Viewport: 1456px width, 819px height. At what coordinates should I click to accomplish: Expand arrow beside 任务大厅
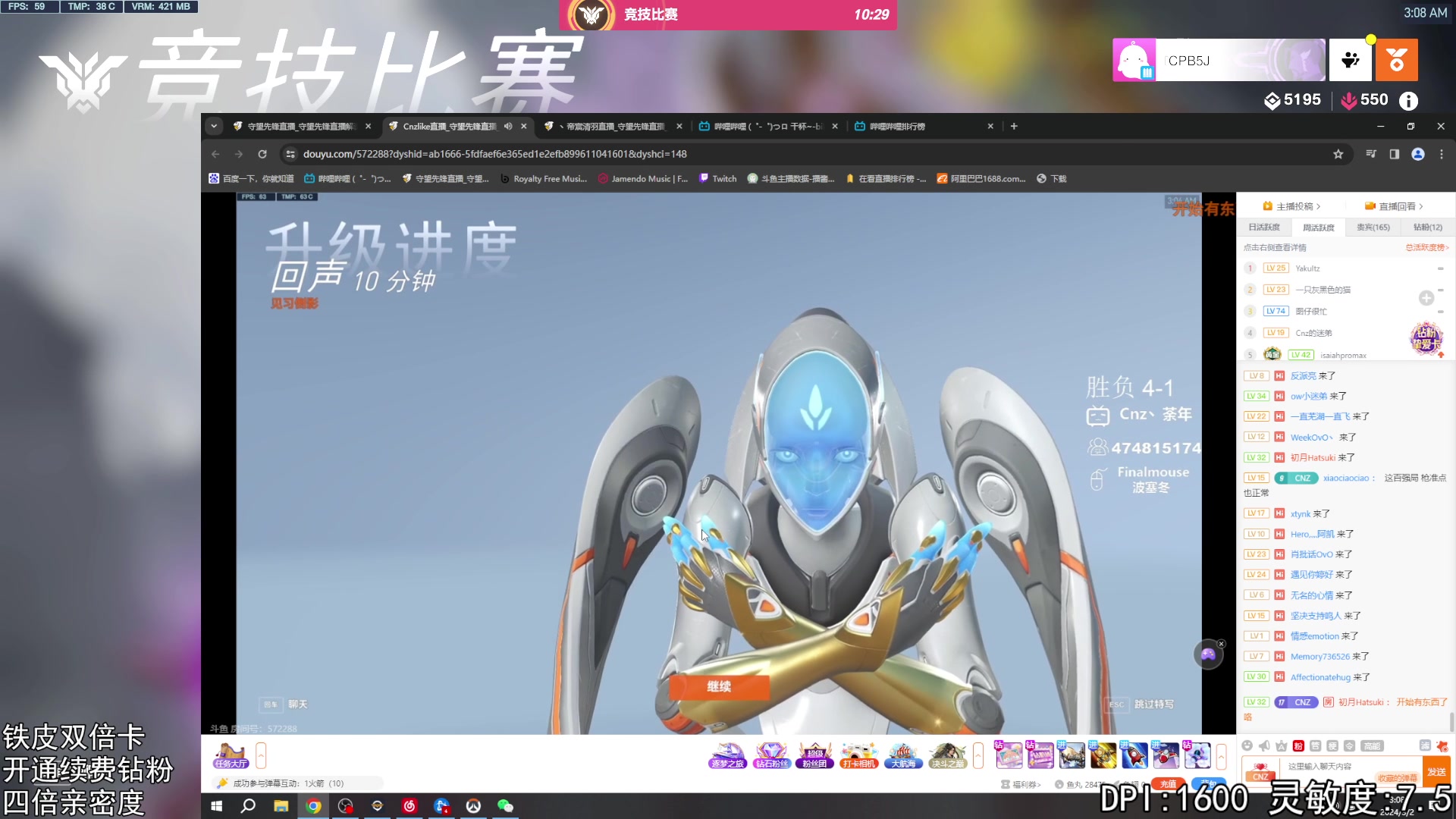click(261, 755)
